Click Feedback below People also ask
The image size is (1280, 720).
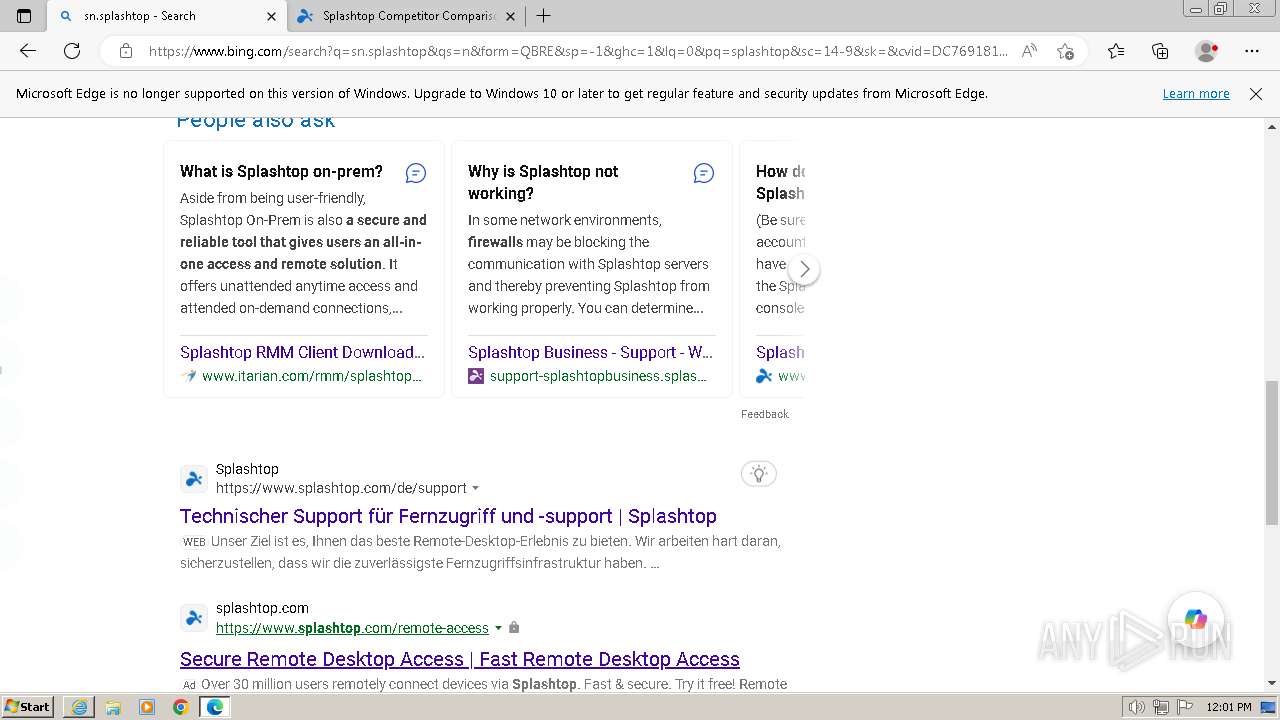[x=765, y=414]
